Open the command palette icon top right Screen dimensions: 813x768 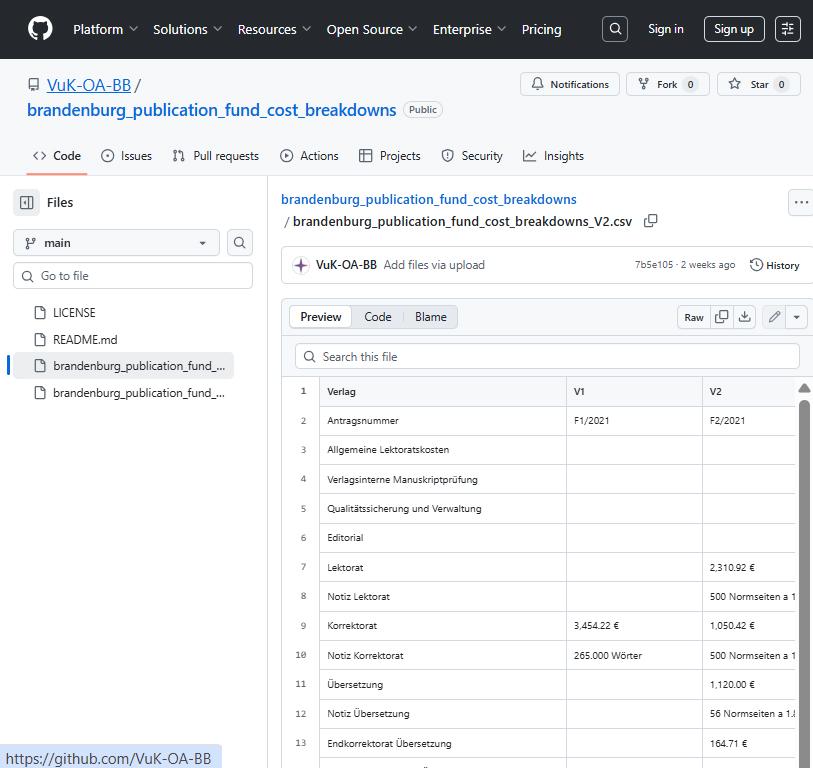(788, 29)
